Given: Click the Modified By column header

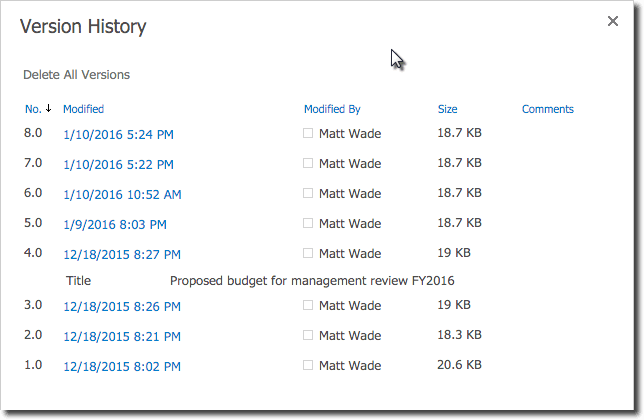Looking at the screenshot, I should [332, 109].
